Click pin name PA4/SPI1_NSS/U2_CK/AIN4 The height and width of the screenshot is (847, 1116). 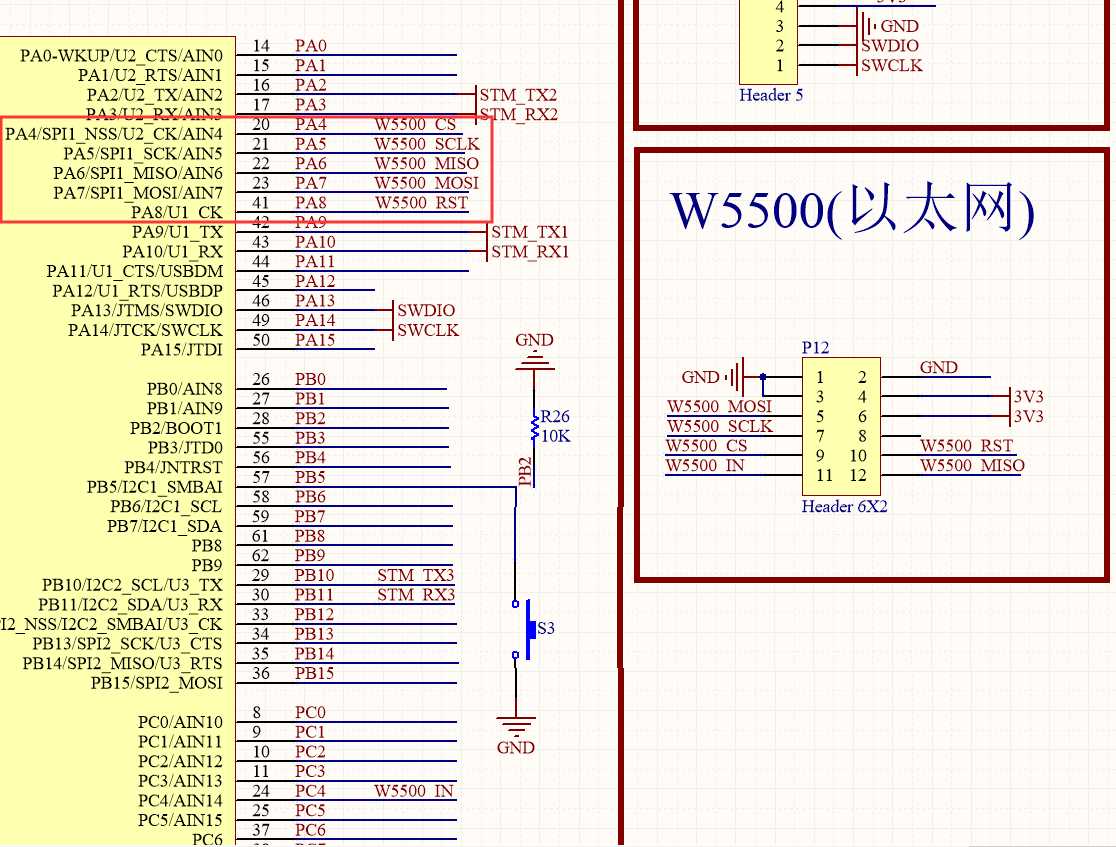[x=114, y=134]
